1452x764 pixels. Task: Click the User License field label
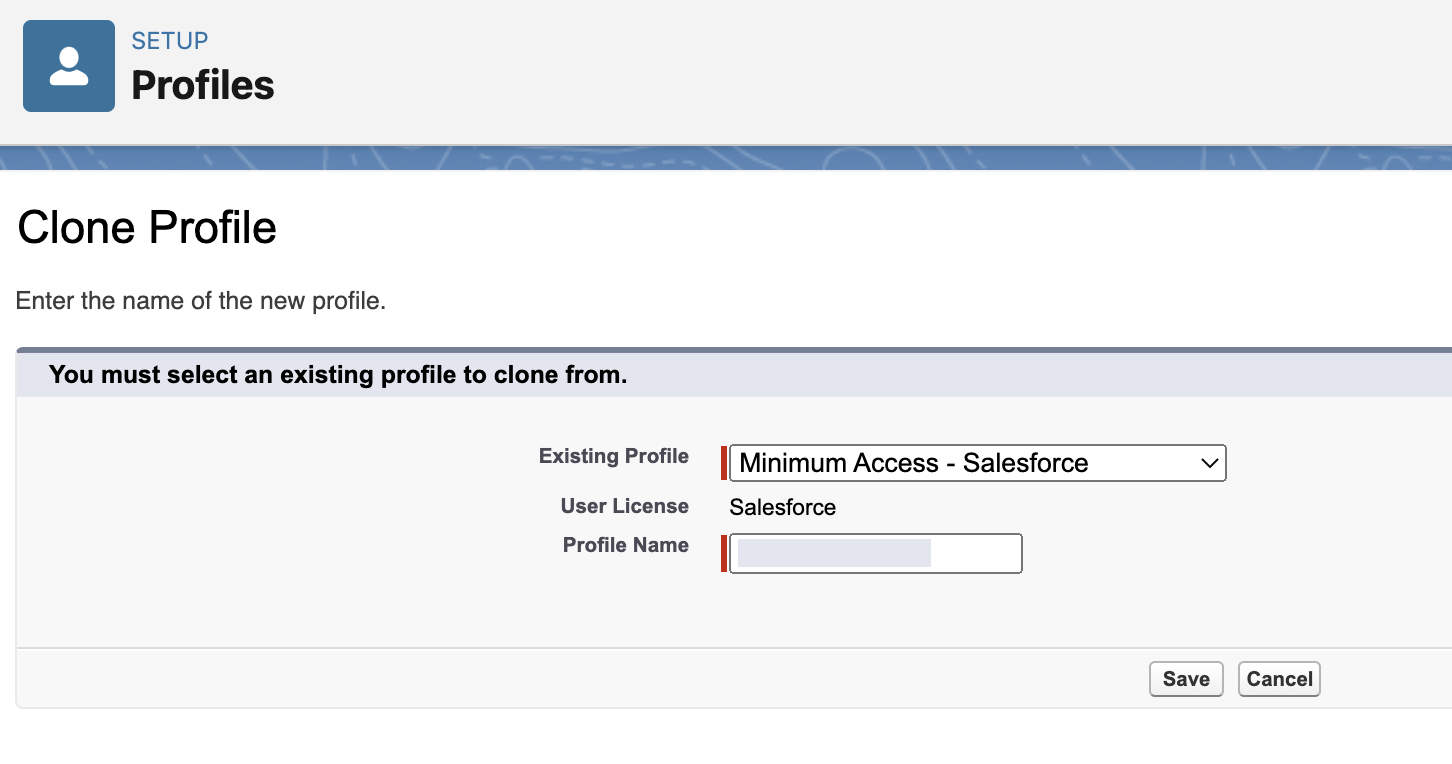click(624, 506)
